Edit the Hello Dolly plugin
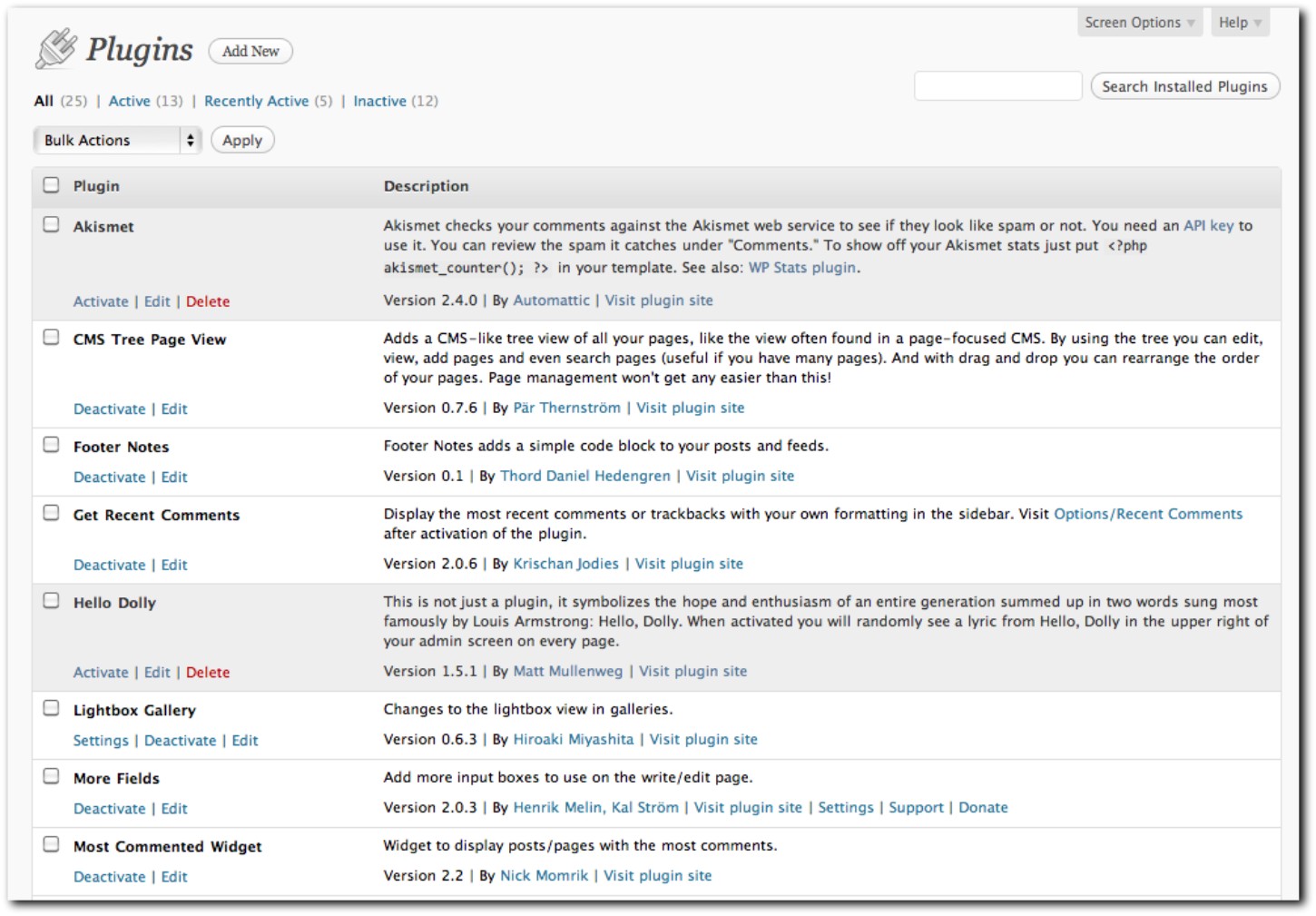The image size is (1316, 916). (157, 673)
